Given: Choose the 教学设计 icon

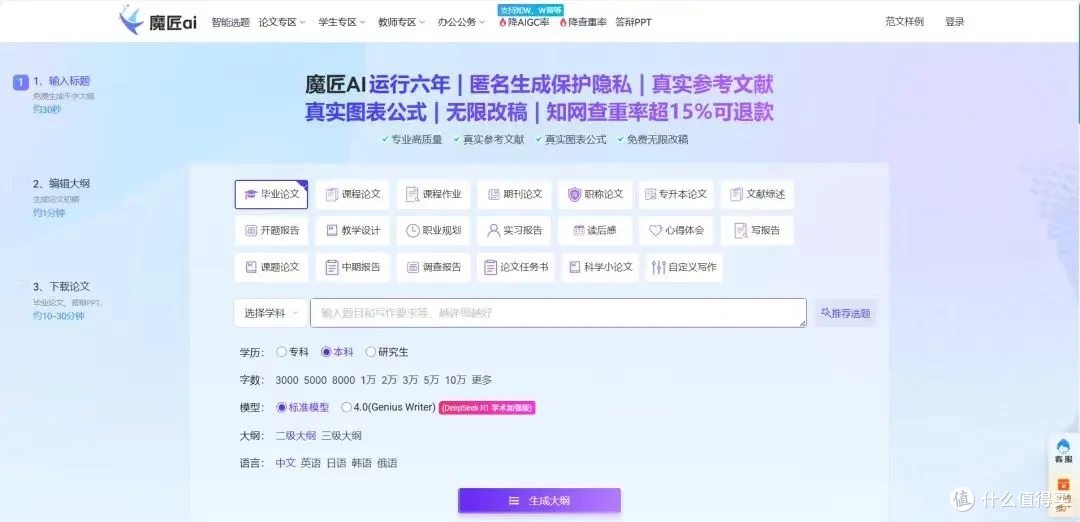Looking at the screenshot, I should click(332, 231).
